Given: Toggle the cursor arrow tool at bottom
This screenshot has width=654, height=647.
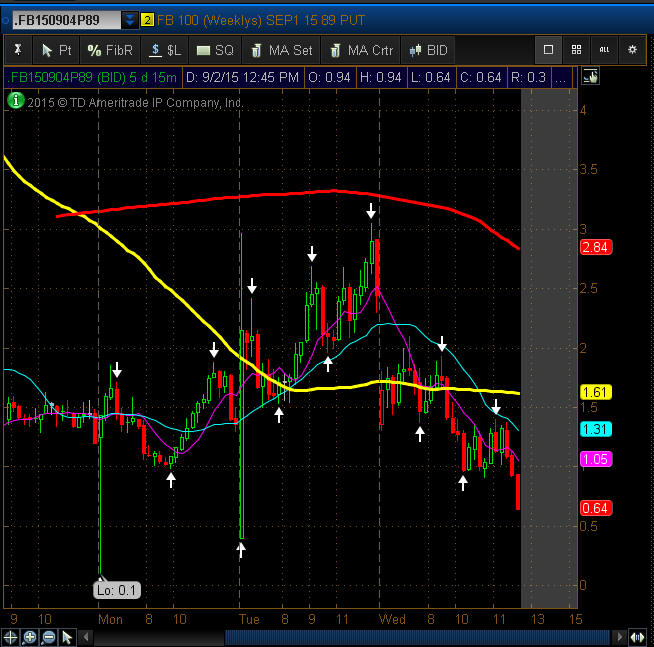Looking at the screenshot, I should pyautogui.click(x=67, y=637).
